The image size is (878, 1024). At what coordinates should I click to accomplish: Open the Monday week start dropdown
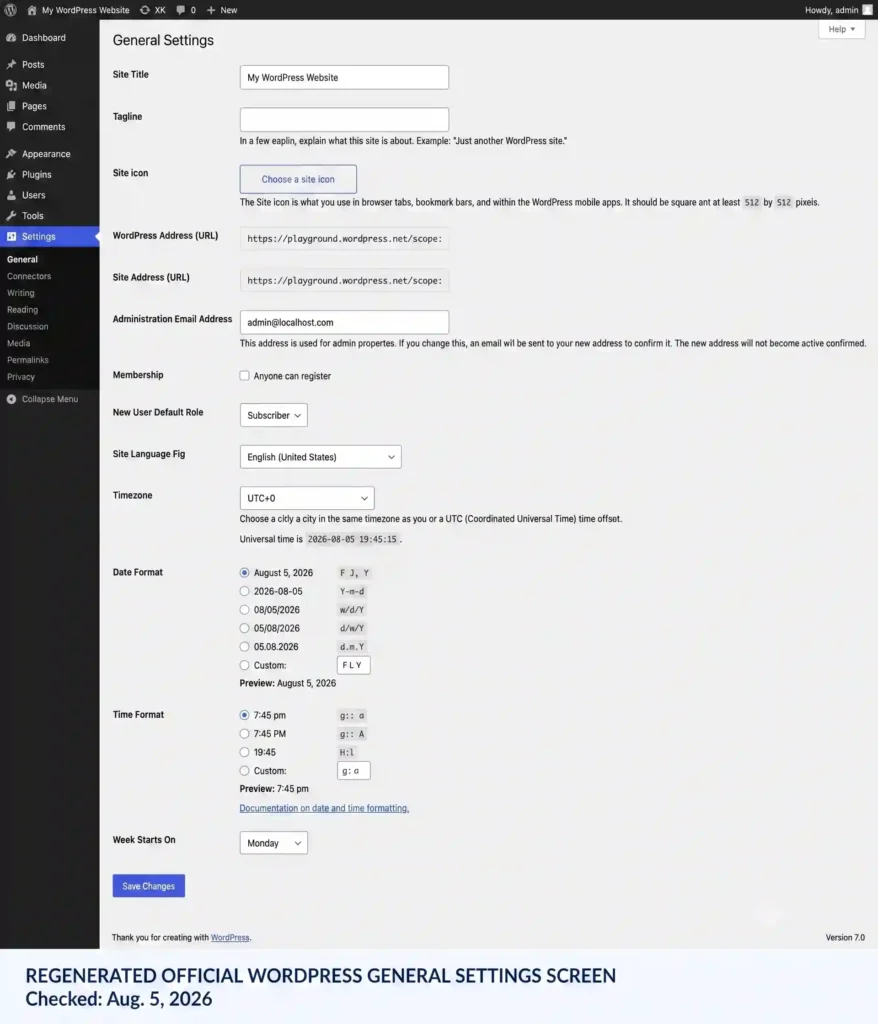274,843
